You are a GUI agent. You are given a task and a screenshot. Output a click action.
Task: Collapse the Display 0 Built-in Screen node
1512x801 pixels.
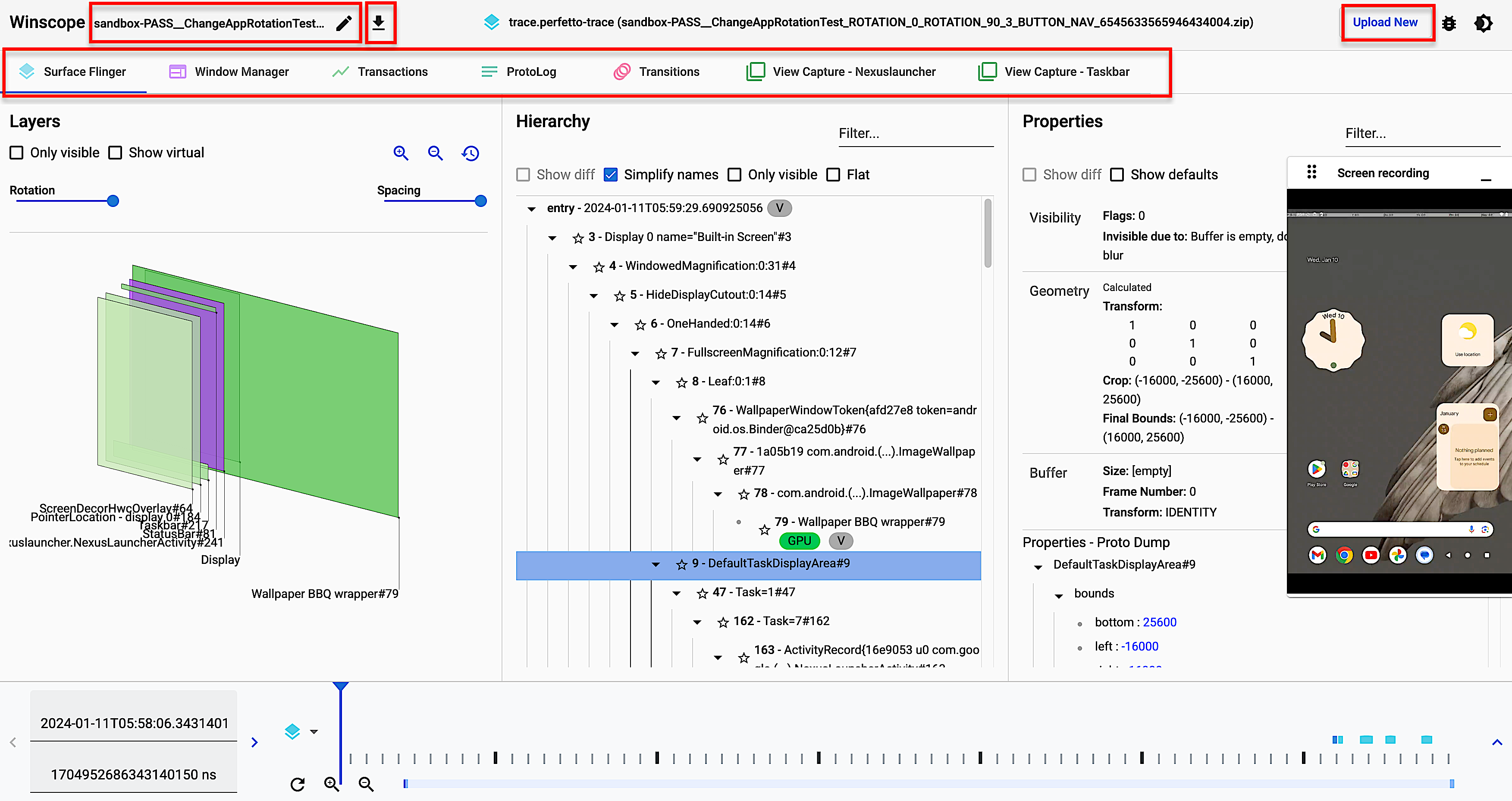(552, 237)
